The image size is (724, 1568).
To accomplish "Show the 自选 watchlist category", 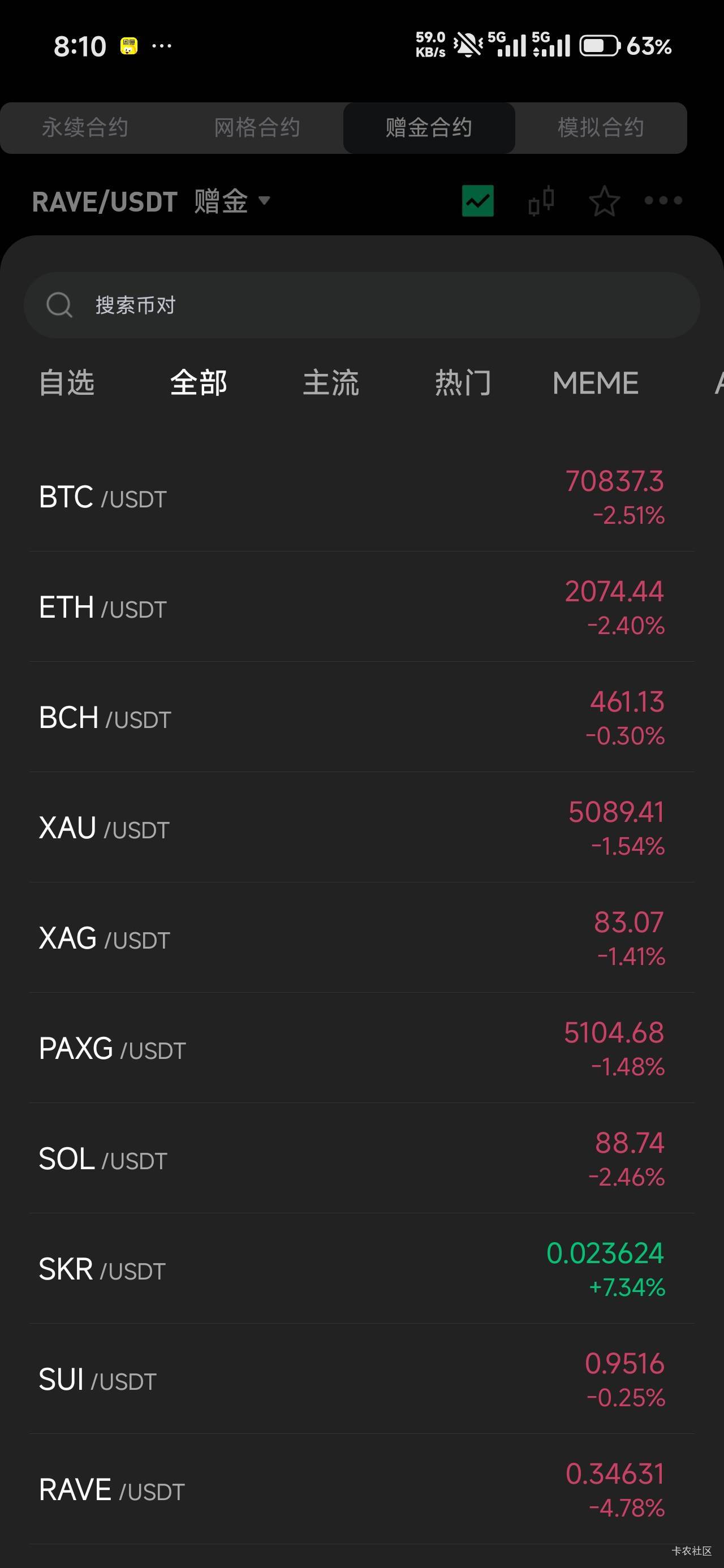I will (67, 383).
